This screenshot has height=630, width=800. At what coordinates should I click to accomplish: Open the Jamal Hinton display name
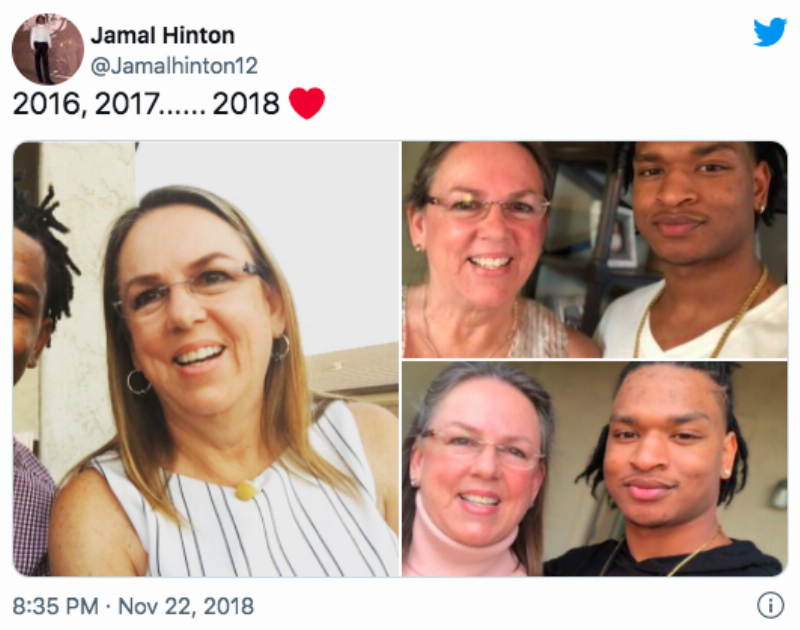pos(163,36)
